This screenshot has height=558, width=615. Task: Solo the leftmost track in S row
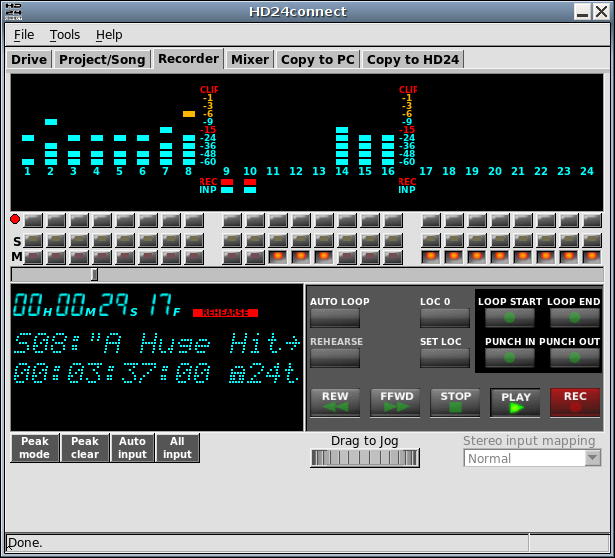coord(33,240)
